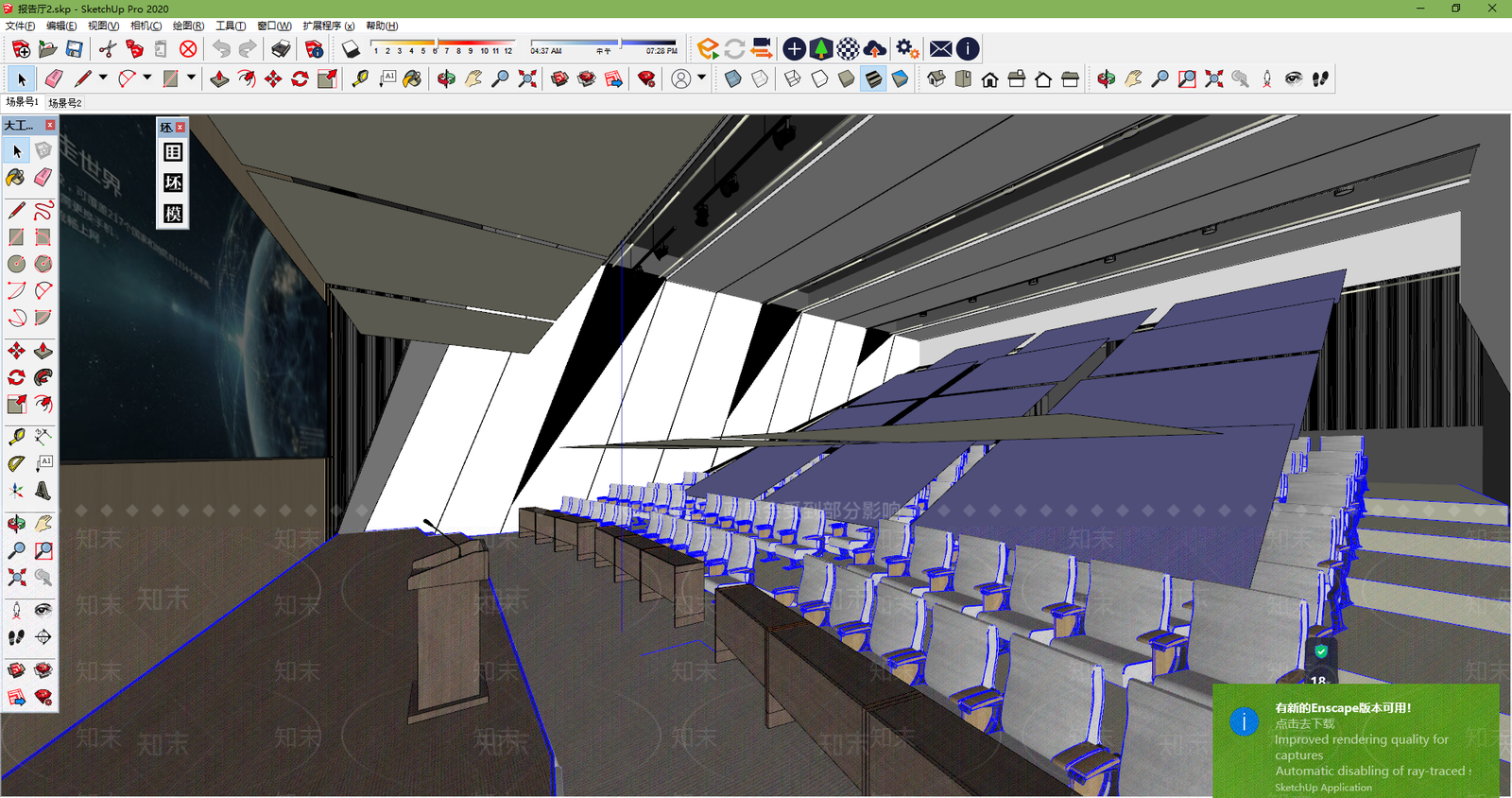Open Enscape settings gear icon
Screen dimensions: 1512x798
coord(907,48)
